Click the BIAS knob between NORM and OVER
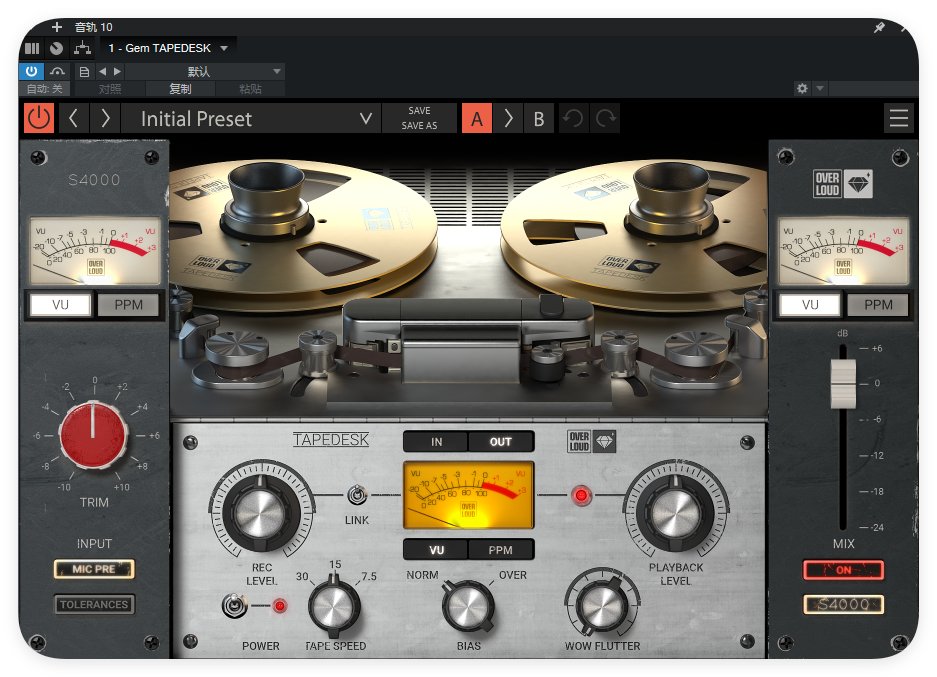 468,605
